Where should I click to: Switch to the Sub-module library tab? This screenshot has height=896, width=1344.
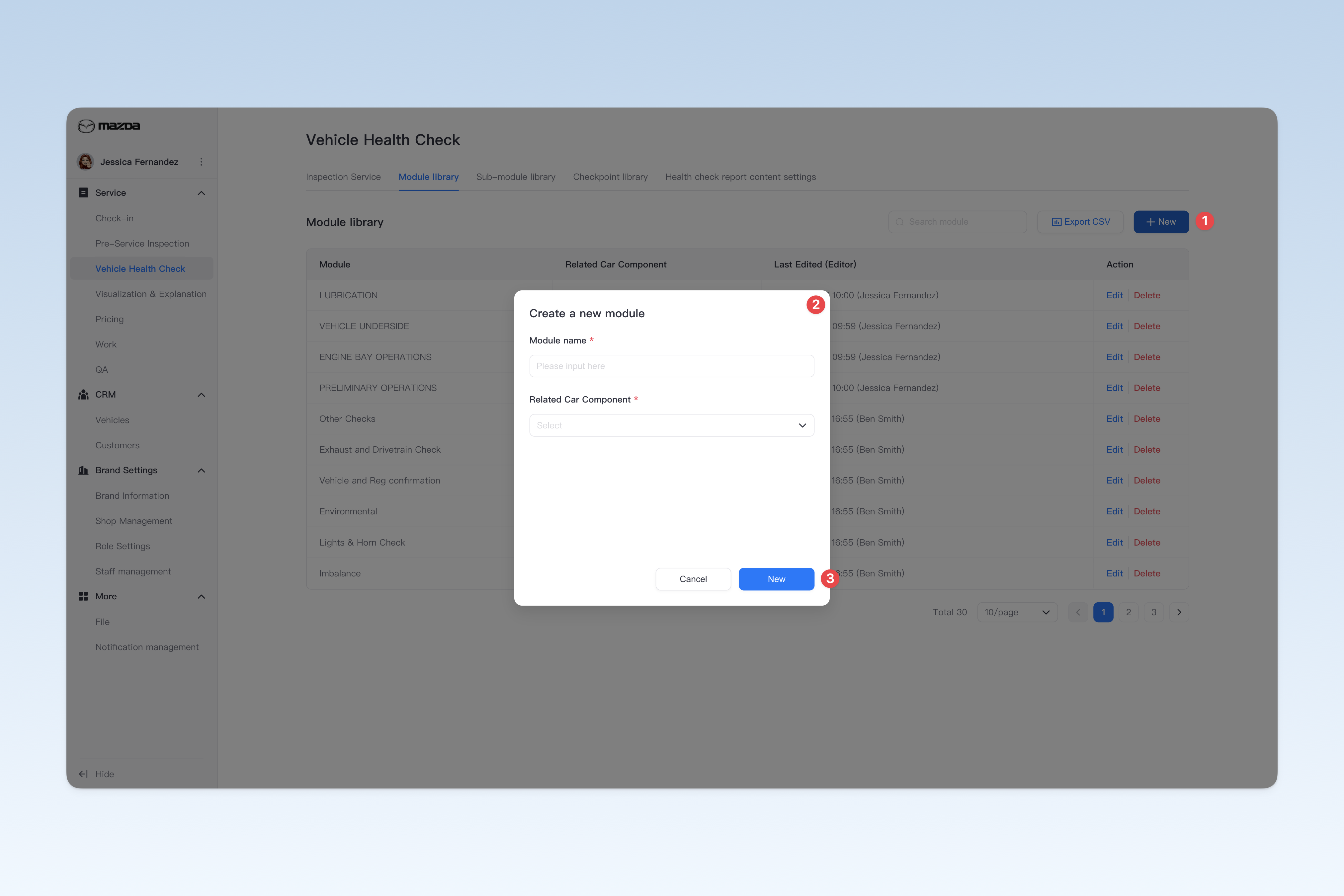(516, 177)
